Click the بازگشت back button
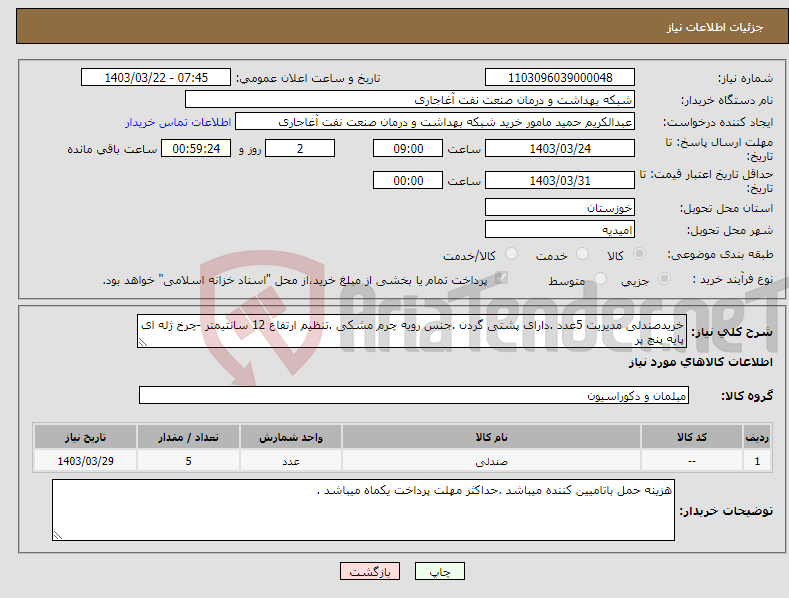Image resolution: width=789 pixels, height=598 pixels. point(370,571)
